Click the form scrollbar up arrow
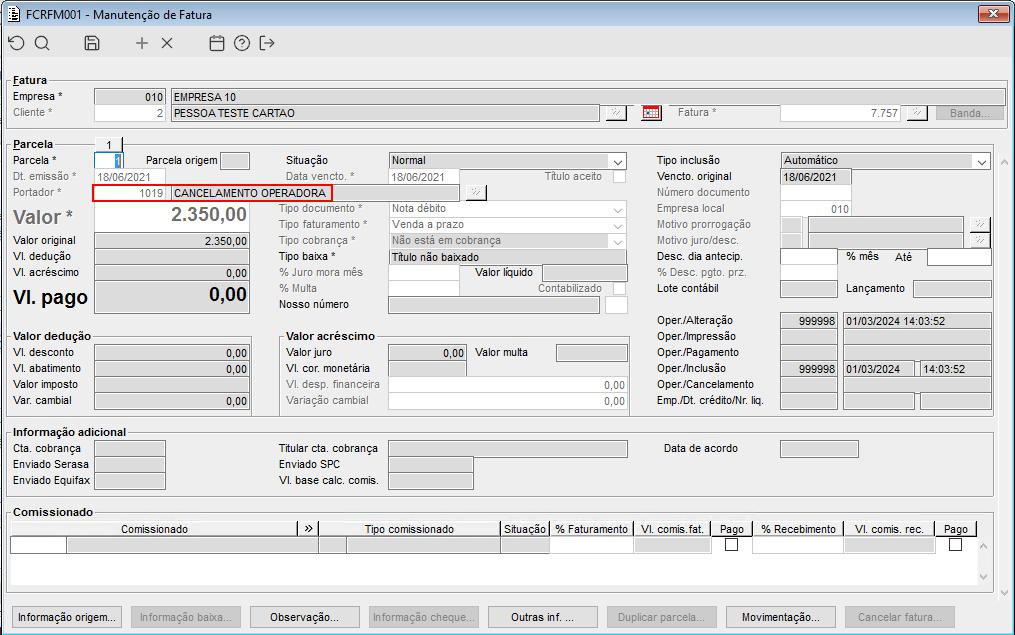Image resolution: width=1015 pixels, height=635 pixels. [1005, 162]
